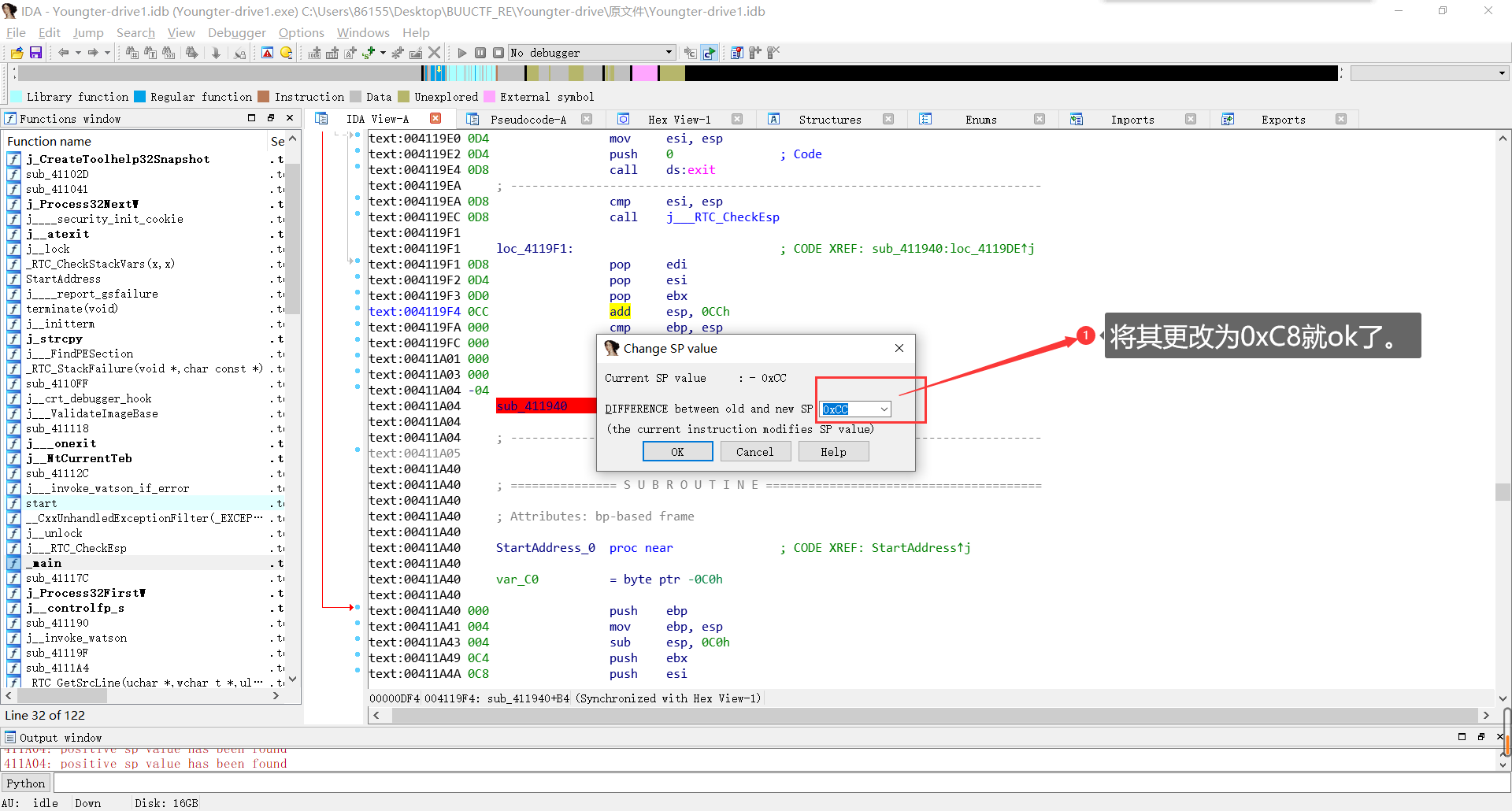Pause process with the pause icon
Screen dimensions: 1512x811
point(480,53)
